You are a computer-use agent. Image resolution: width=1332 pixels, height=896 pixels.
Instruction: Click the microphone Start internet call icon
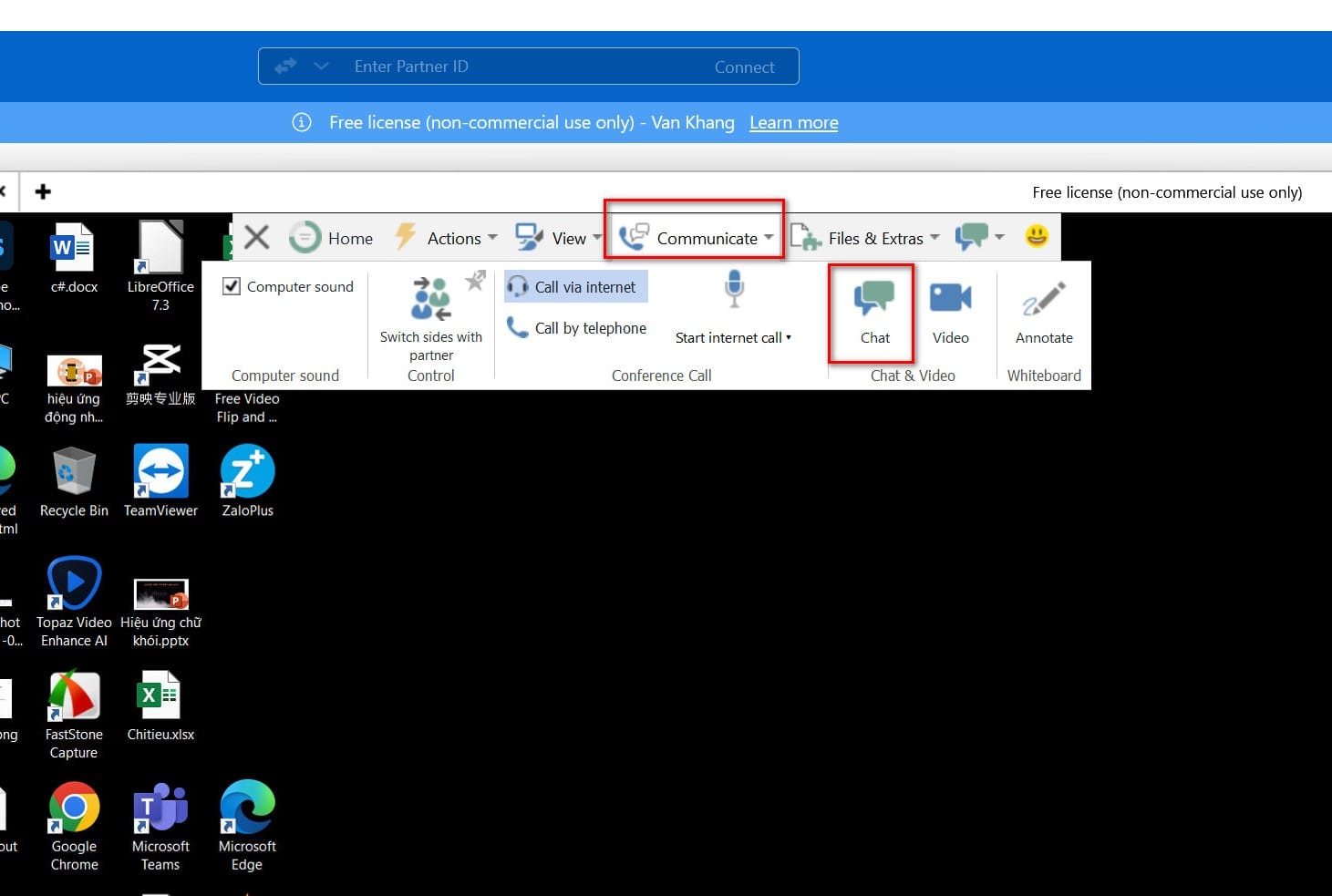734,289
